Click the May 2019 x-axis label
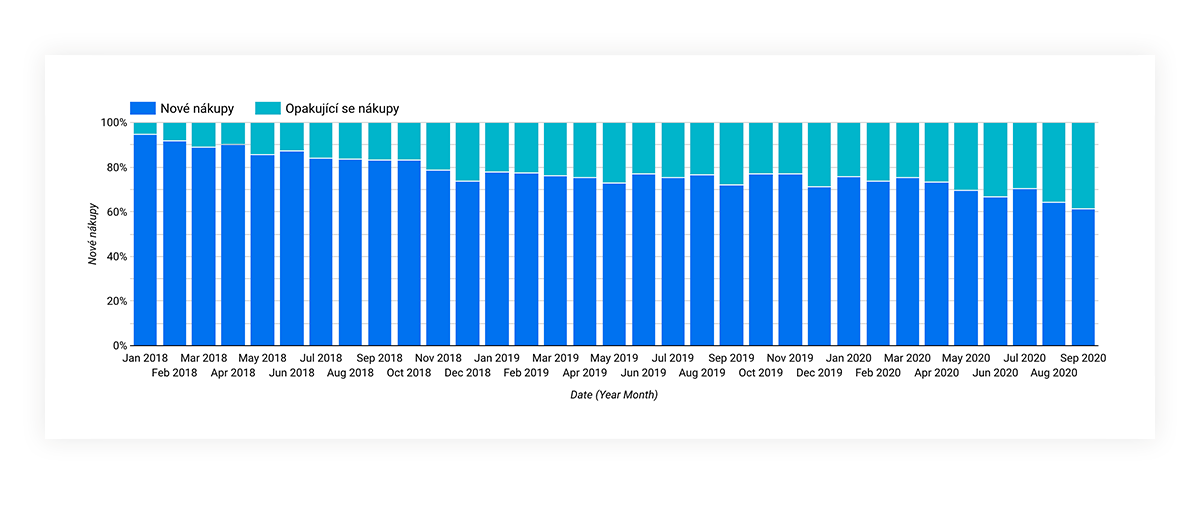The height and width of the screenshot is (522, 1200). pyautogui.click(x=614, y=357)
